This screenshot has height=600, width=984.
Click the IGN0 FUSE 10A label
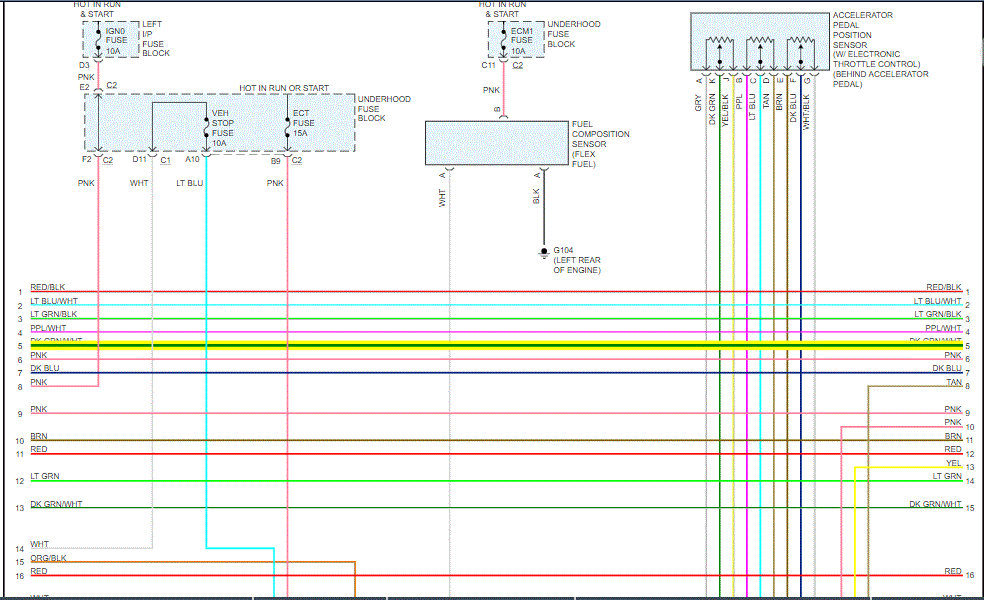(115, 41)
